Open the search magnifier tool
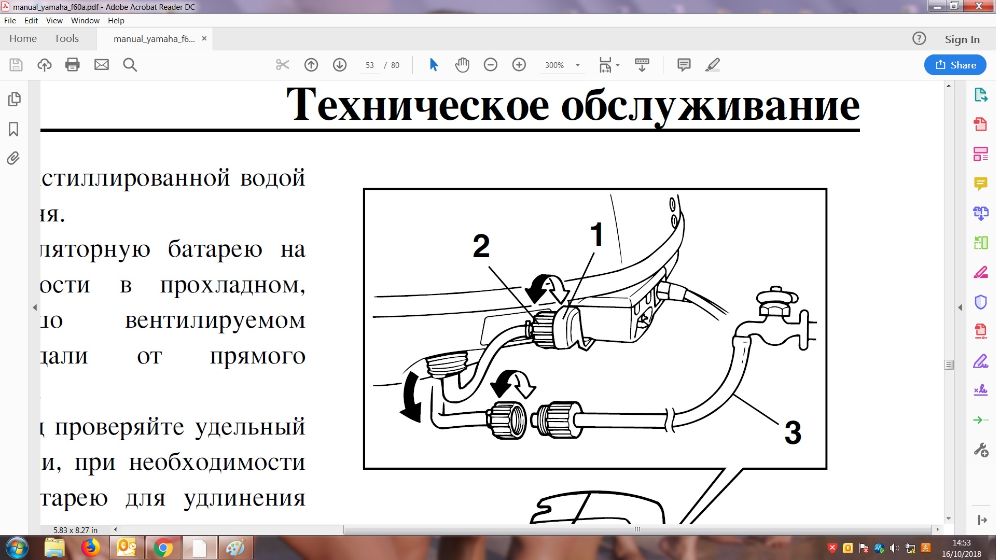Screen dimensions: 1000x560 point(130,65)
